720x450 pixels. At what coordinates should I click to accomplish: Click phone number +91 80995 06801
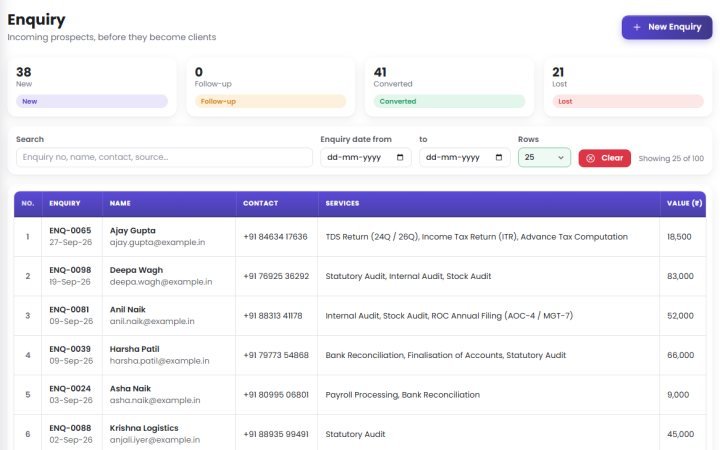point(276,395)
